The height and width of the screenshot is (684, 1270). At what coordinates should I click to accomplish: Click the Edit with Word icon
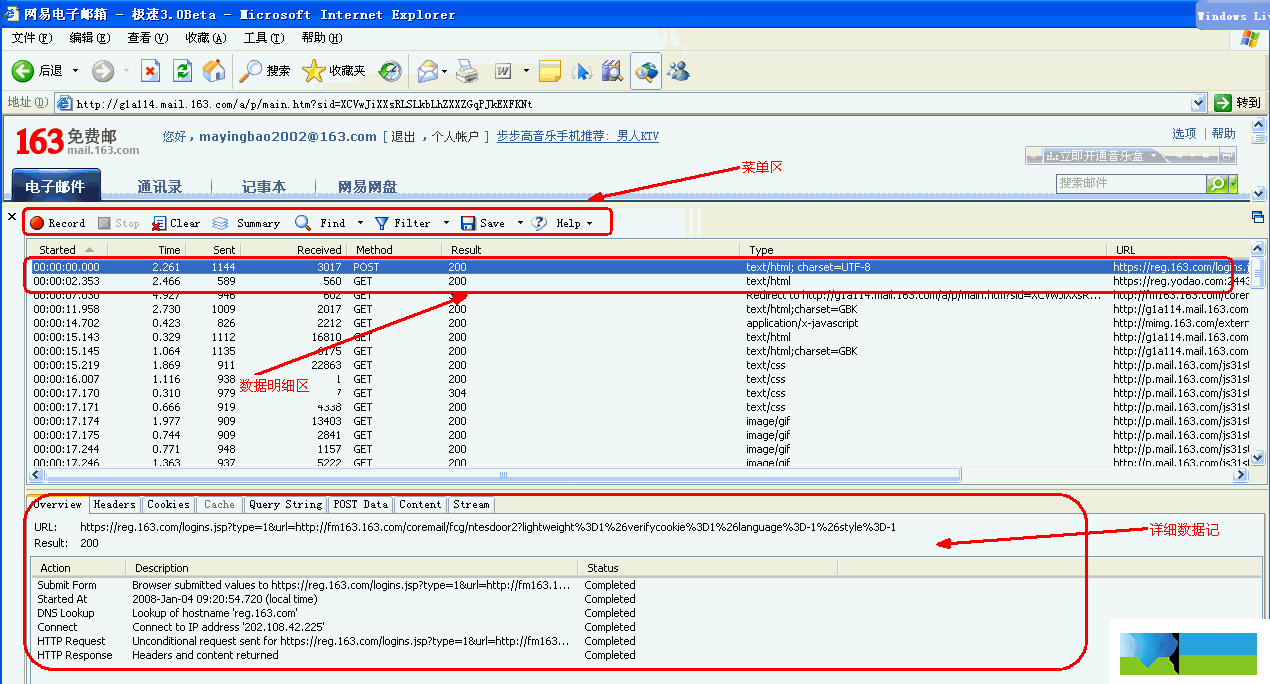503,71
